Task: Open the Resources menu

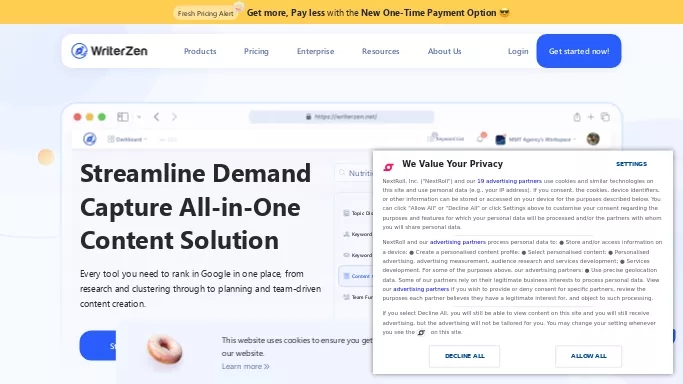Action: coord(380,51)
